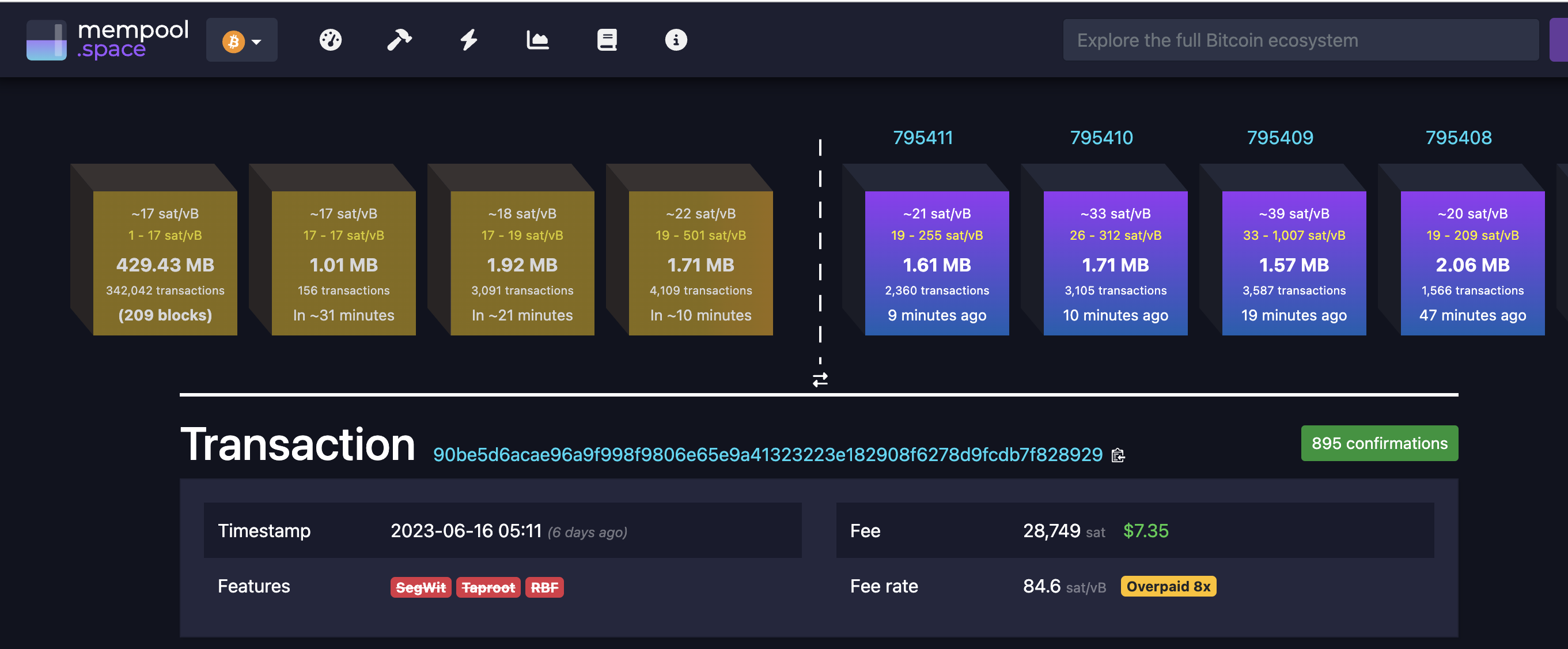
Task: Open the Lightning bolt icon
Action: (x=469, y=40)
